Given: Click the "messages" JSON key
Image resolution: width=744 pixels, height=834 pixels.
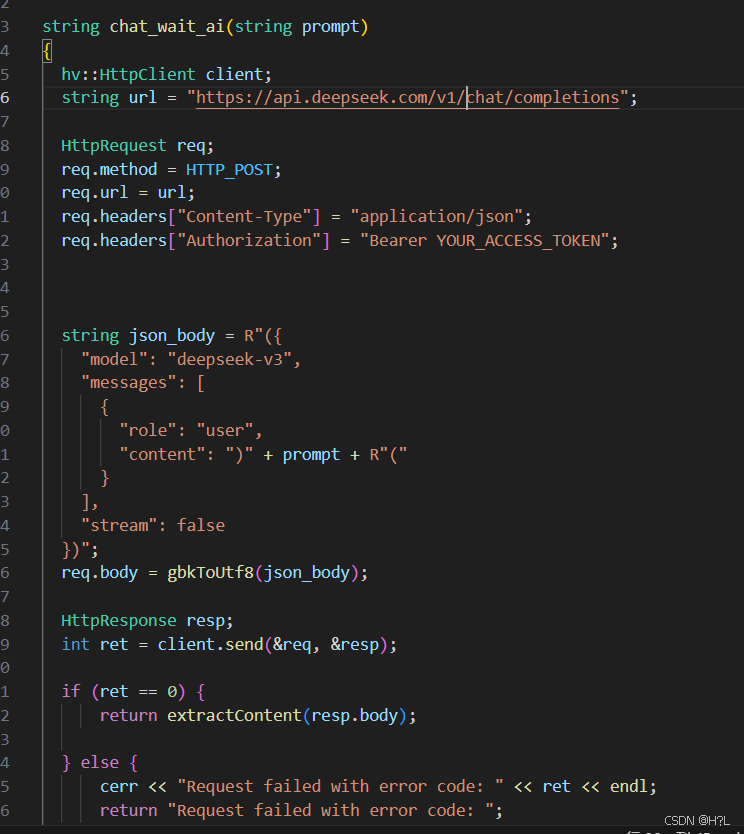Looking at the screenshot, I should pos(129,383).
